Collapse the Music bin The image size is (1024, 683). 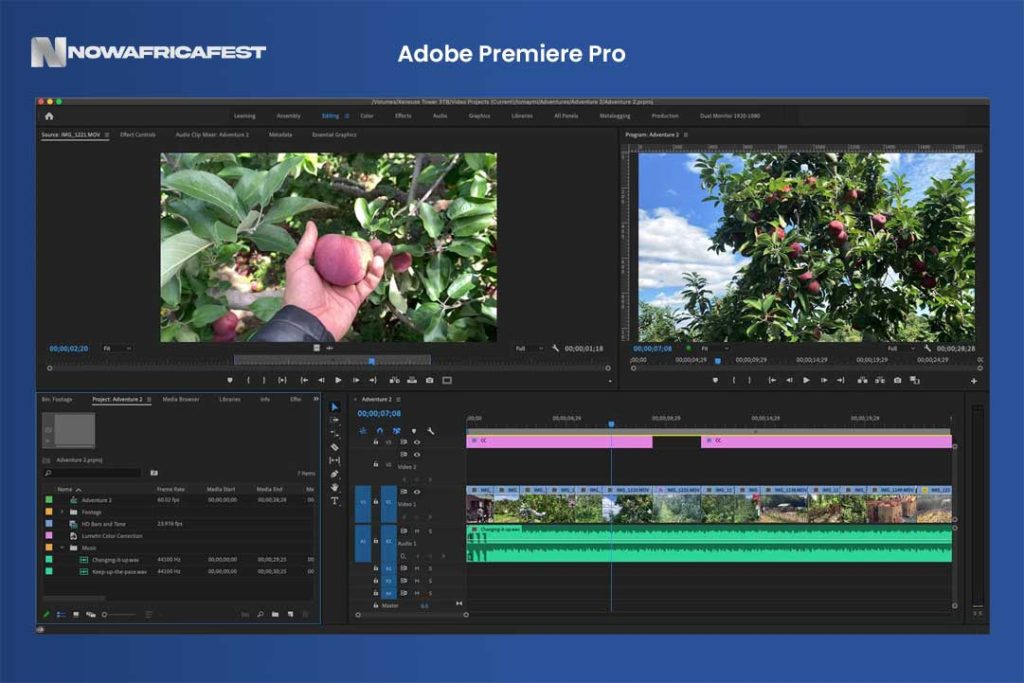coord(62,548)
